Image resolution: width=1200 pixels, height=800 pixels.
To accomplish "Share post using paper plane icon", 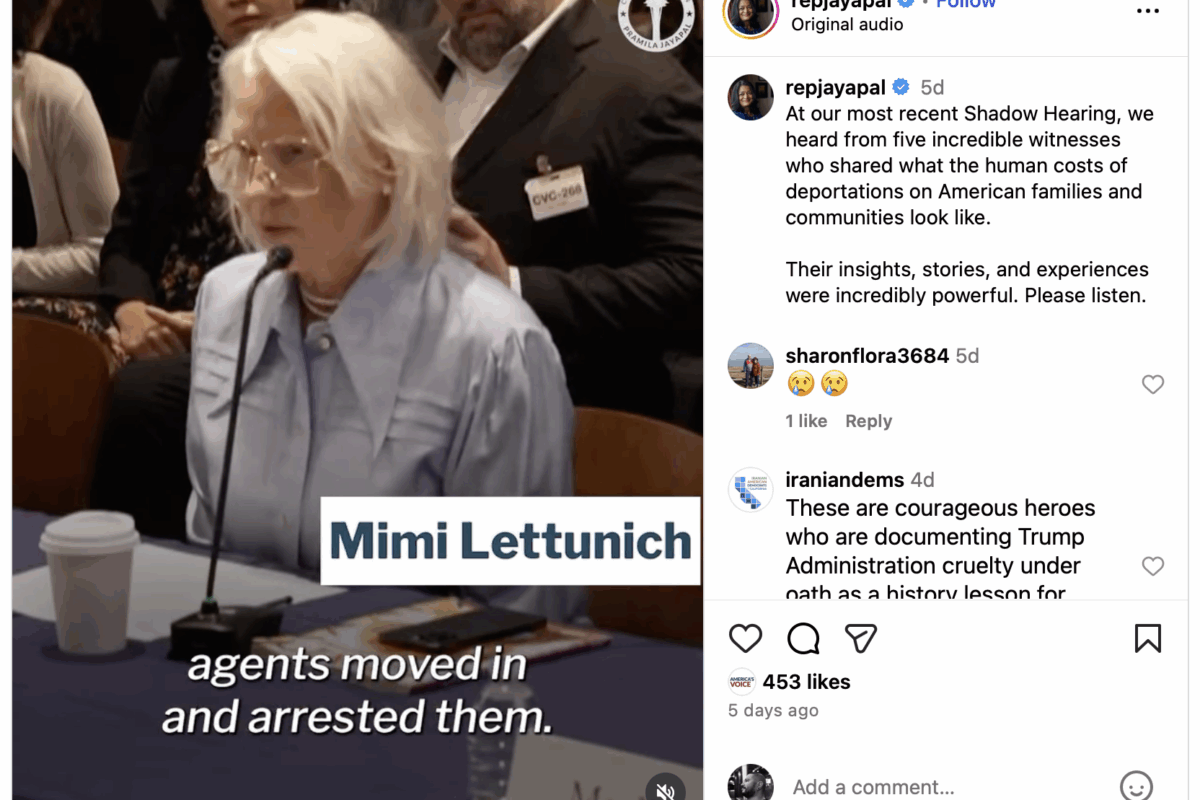I will point(861,638).
